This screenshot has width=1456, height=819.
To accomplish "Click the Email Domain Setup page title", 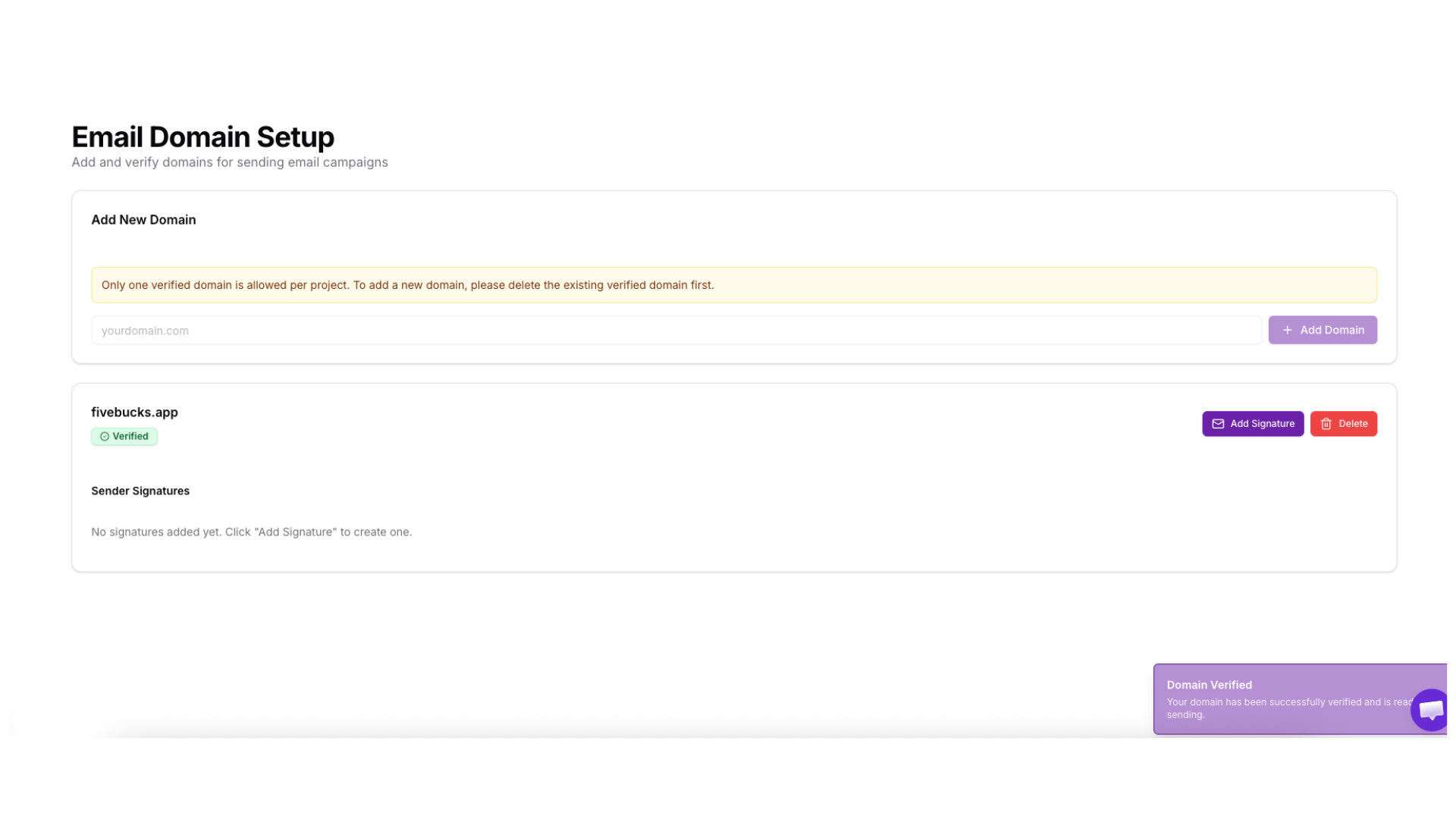I will (202, 137).
